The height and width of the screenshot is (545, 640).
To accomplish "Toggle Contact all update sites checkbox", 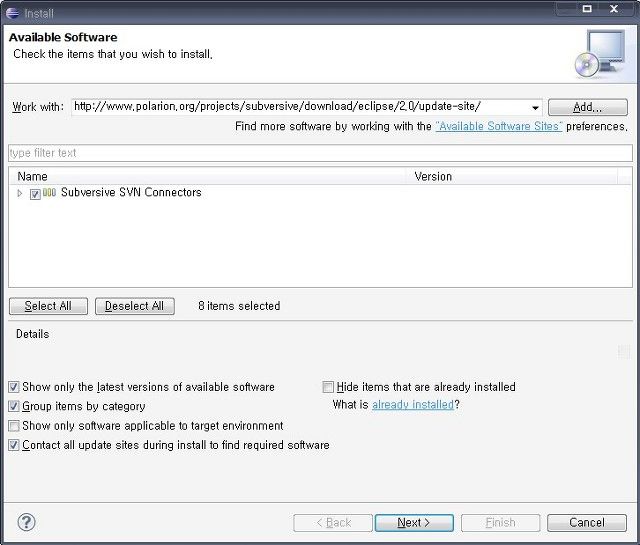I will click(14, 445).
